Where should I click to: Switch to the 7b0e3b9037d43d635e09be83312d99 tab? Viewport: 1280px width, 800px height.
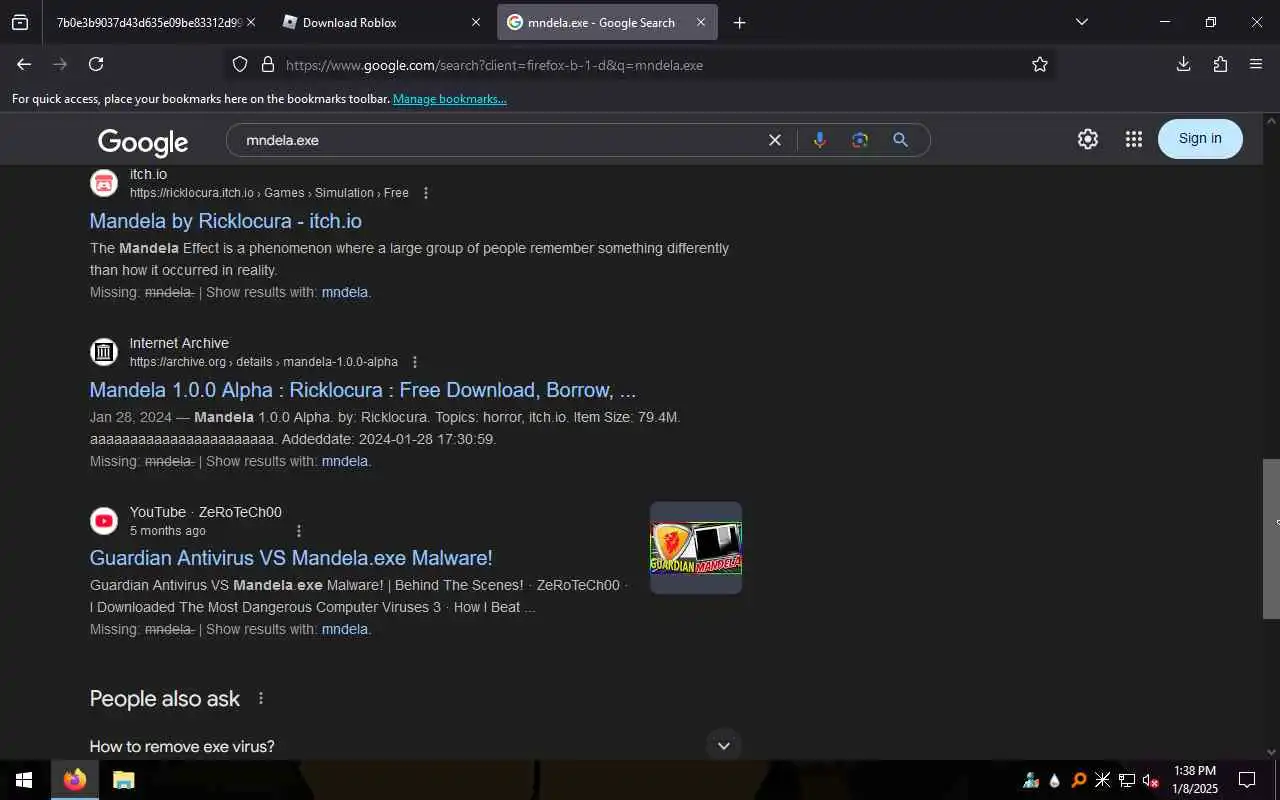tap(149, 22)
